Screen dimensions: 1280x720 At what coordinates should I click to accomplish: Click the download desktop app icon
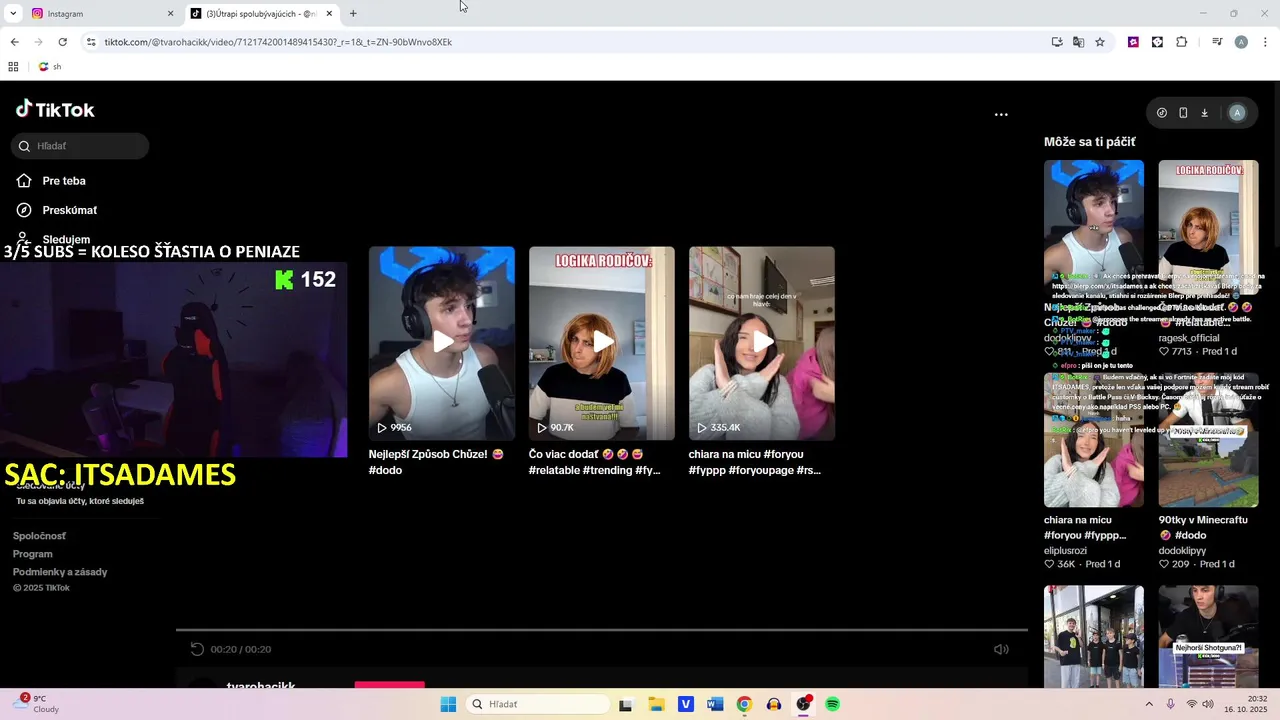(x=1204, y=113)
